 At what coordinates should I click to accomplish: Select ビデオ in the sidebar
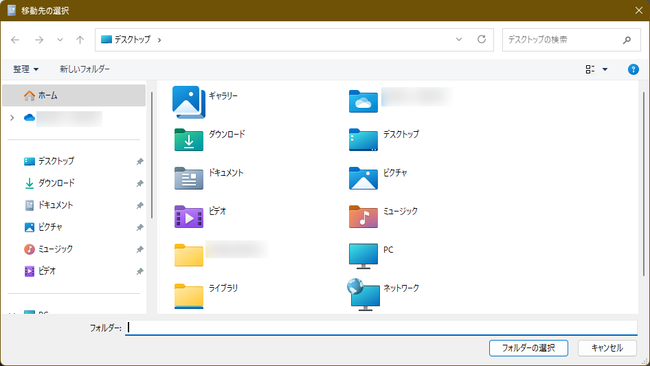click(39, 271)
